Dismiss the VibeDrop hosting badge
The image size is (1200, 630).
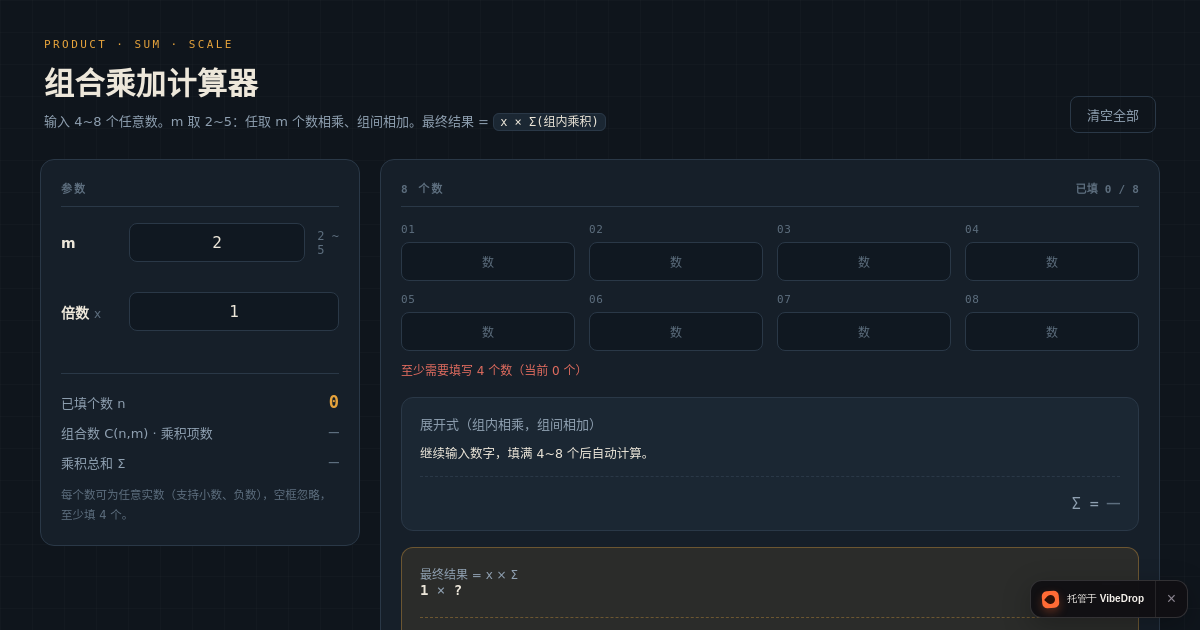click(1171, 599)
